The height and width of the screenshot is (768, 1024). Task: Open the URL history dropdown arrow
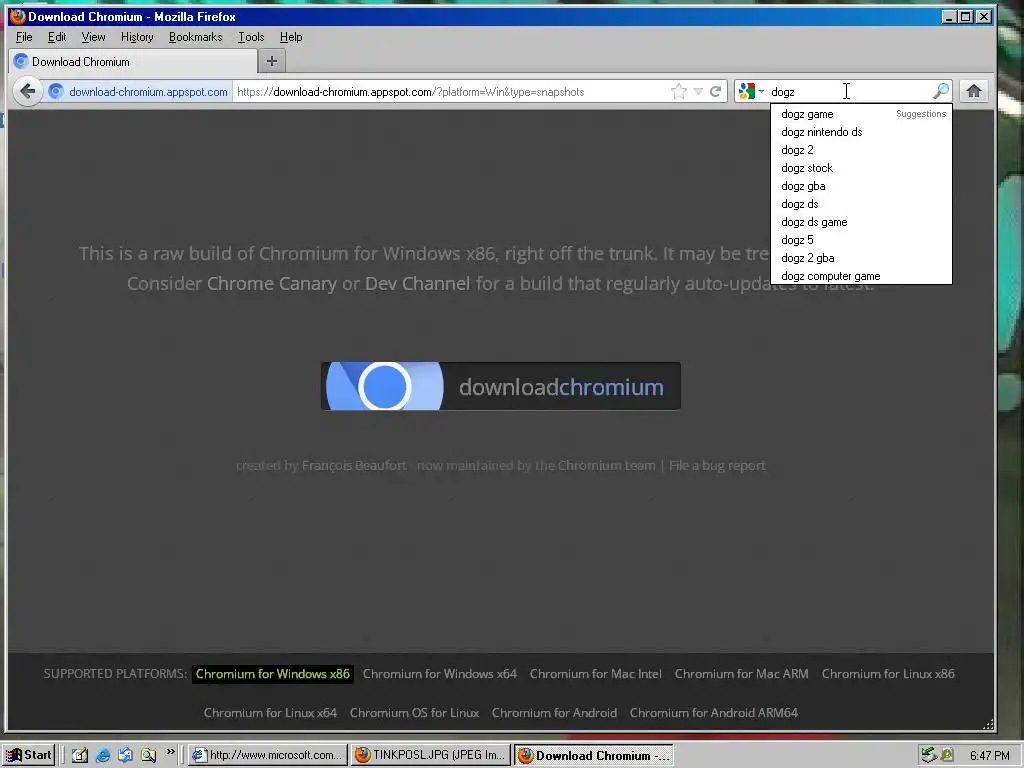tap(698, 91)
